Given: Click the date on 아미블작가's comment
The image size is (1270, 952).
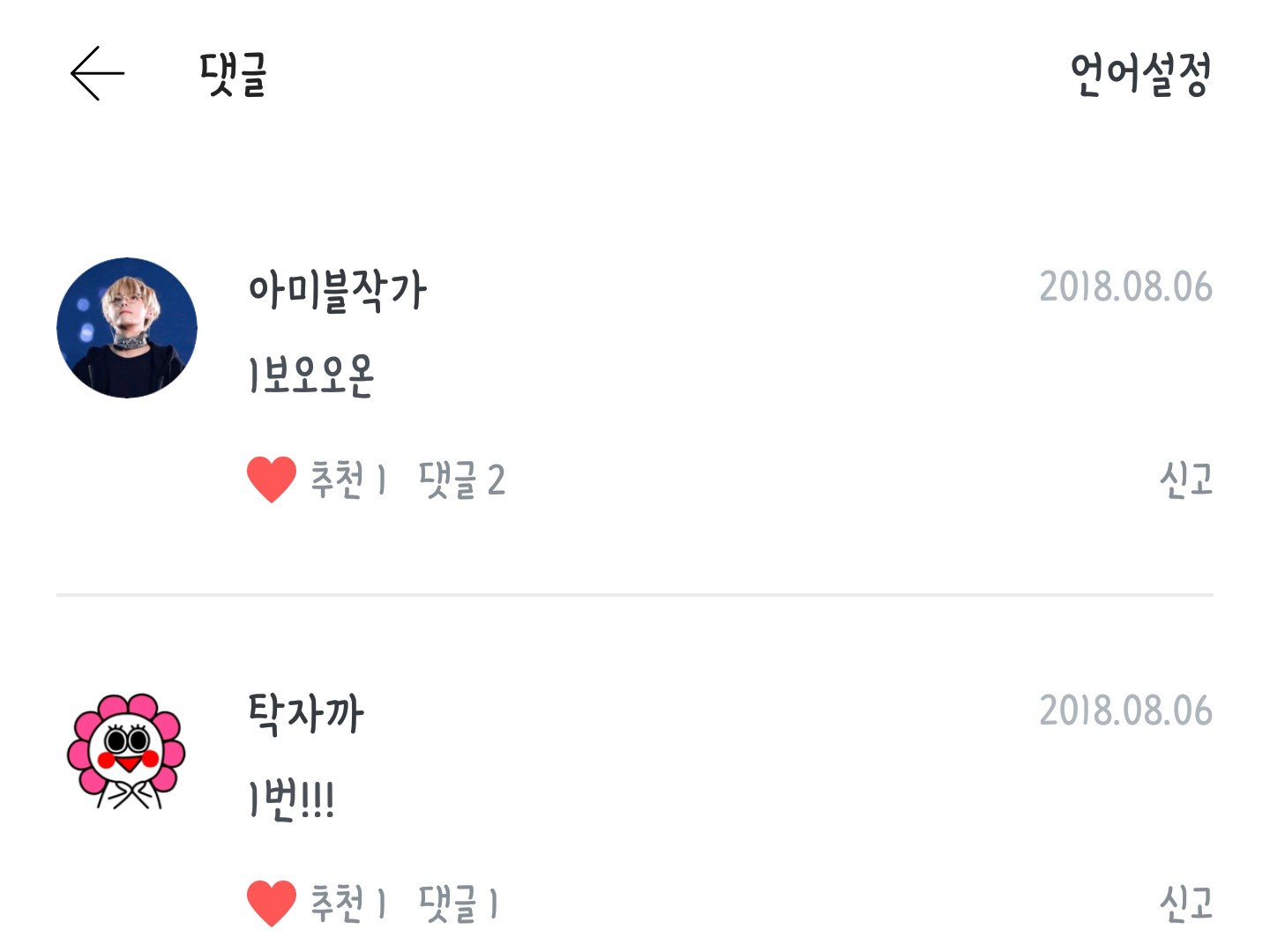Looking at the screenshot, I should click(1125, 287).
